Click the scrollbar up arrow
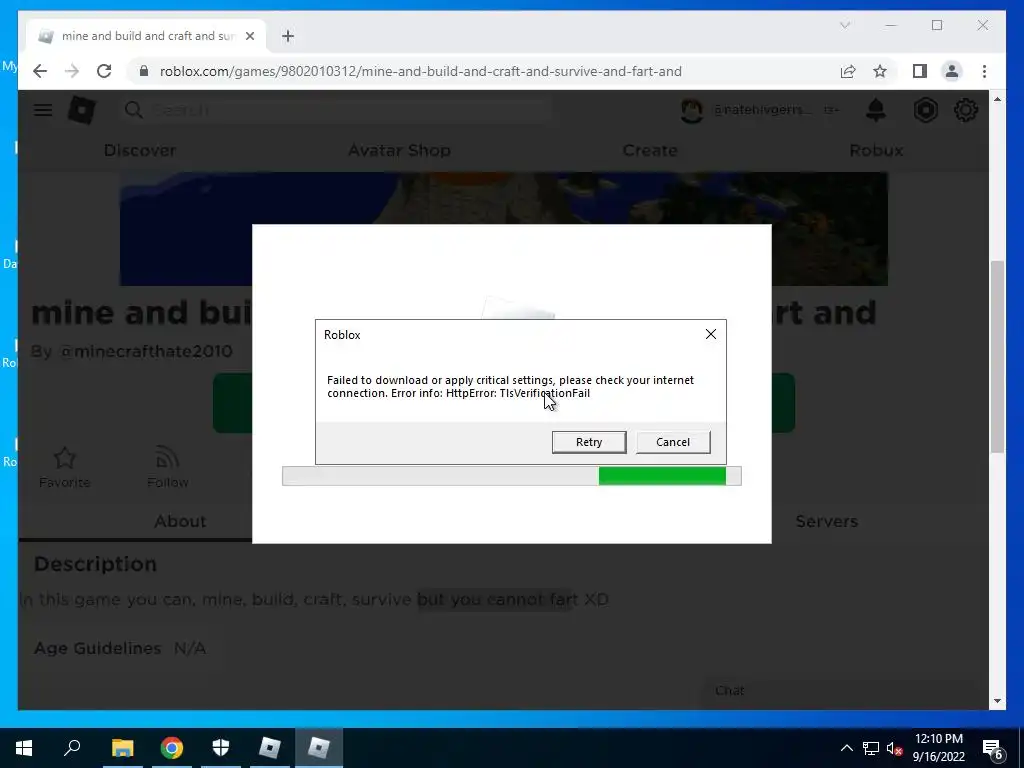Screen dimensions: 1024x768 [x=997, y=99]
